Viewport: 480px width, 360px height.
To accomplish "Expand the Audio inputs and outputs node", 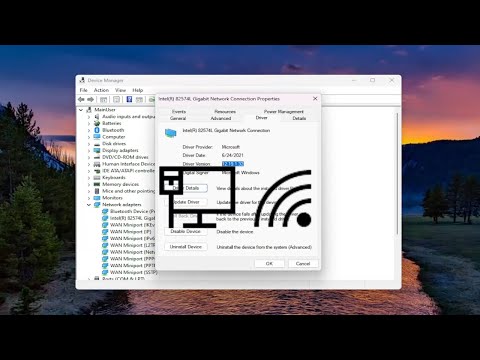I will [x=89, y=117].
